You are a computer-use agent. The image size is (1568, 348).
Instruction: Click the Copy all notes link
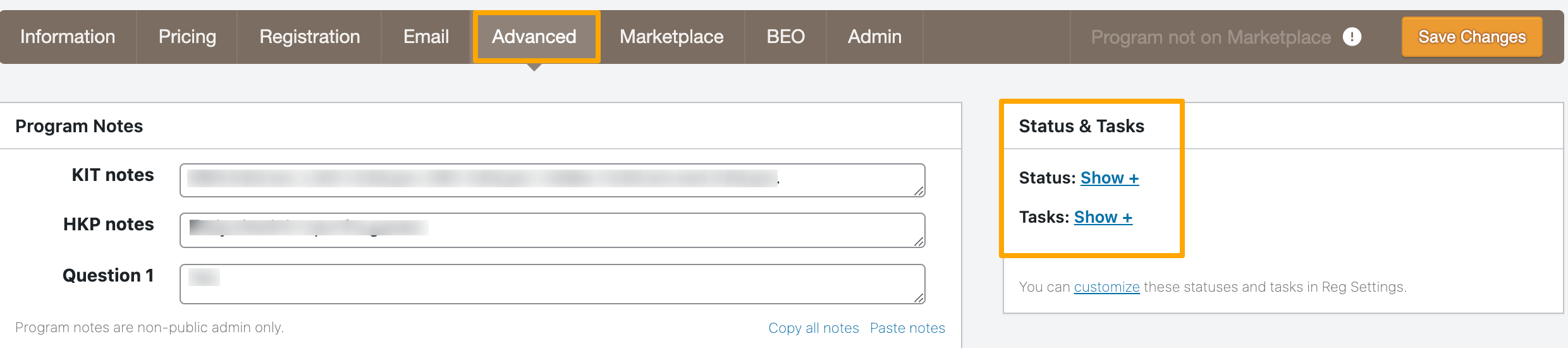(x=814, y=328)
